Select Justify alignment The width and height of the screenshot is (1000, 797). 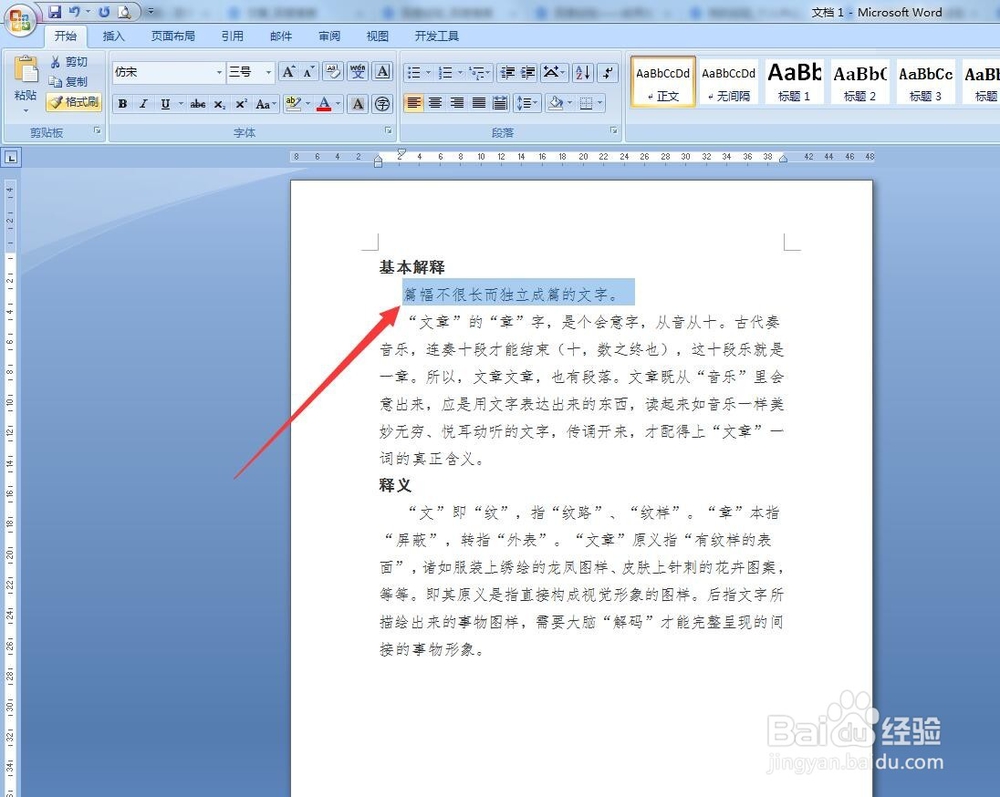478,103
